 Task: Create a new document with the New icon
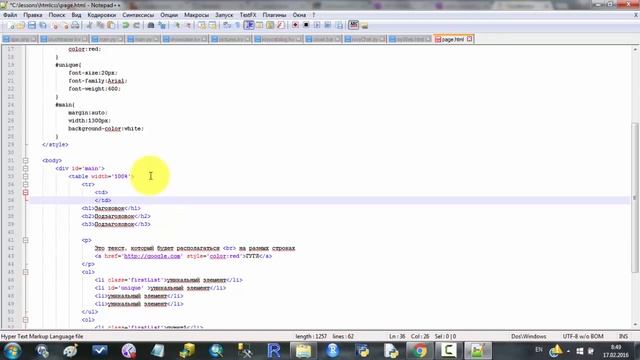(10, 25)
